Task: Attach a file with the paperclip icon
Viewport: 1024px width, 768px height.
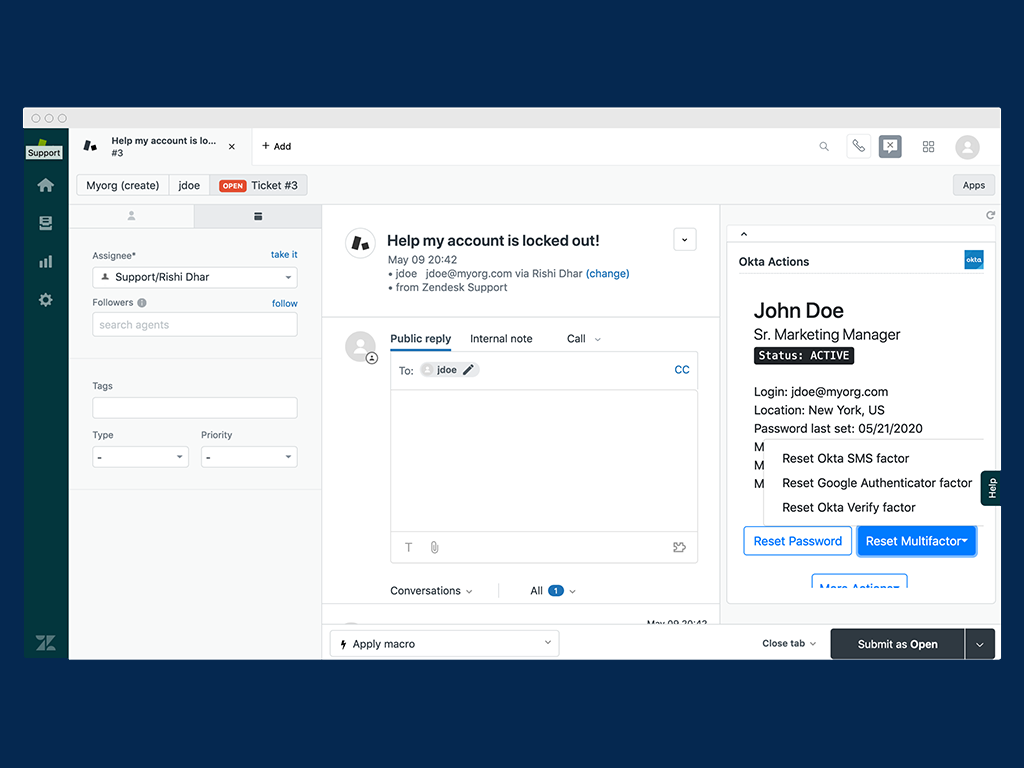Action: [434, 547]
